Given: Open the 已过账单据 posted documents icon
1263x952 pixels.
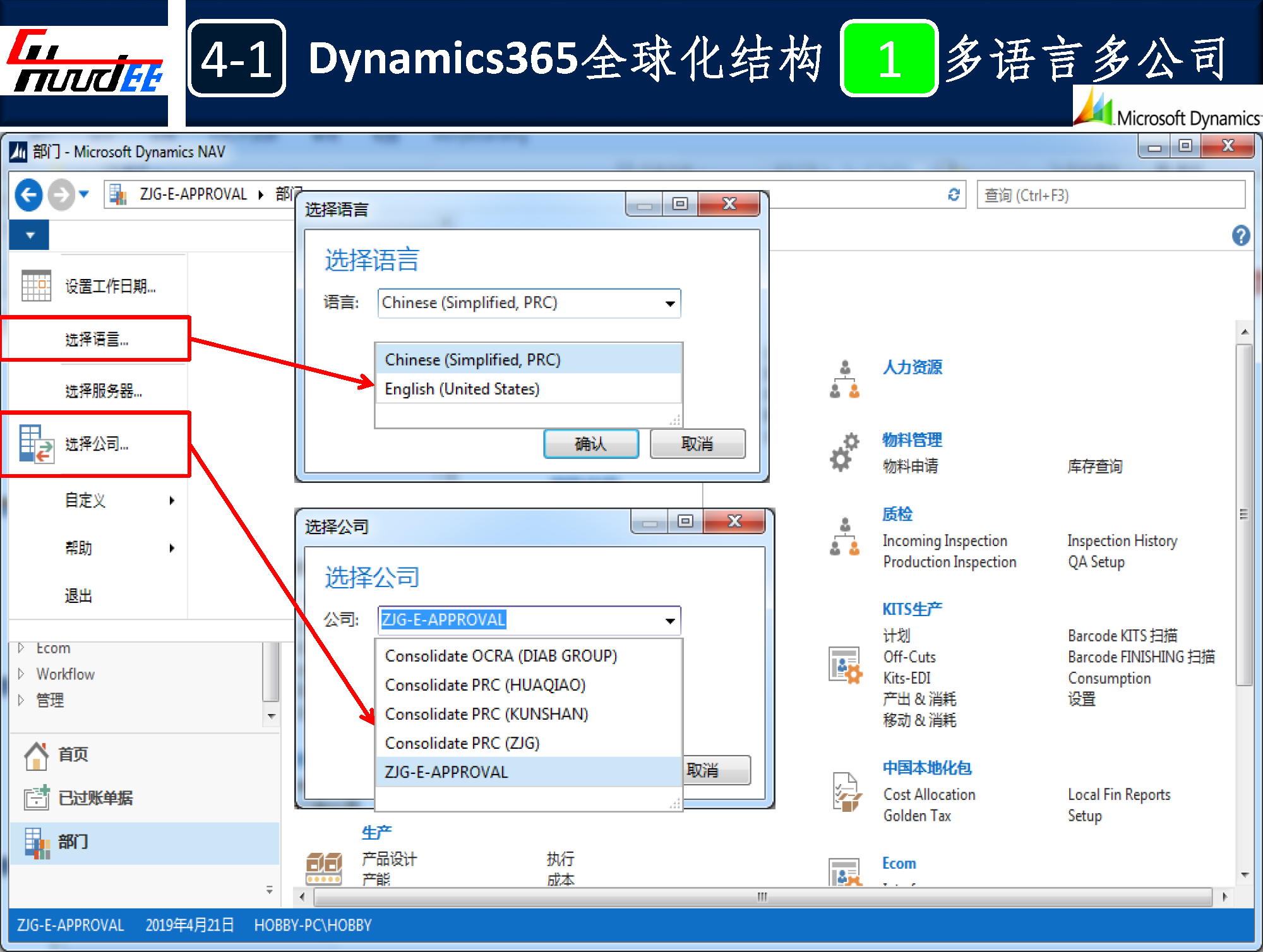Looking at the screenshot, I should tap(36, 798).
